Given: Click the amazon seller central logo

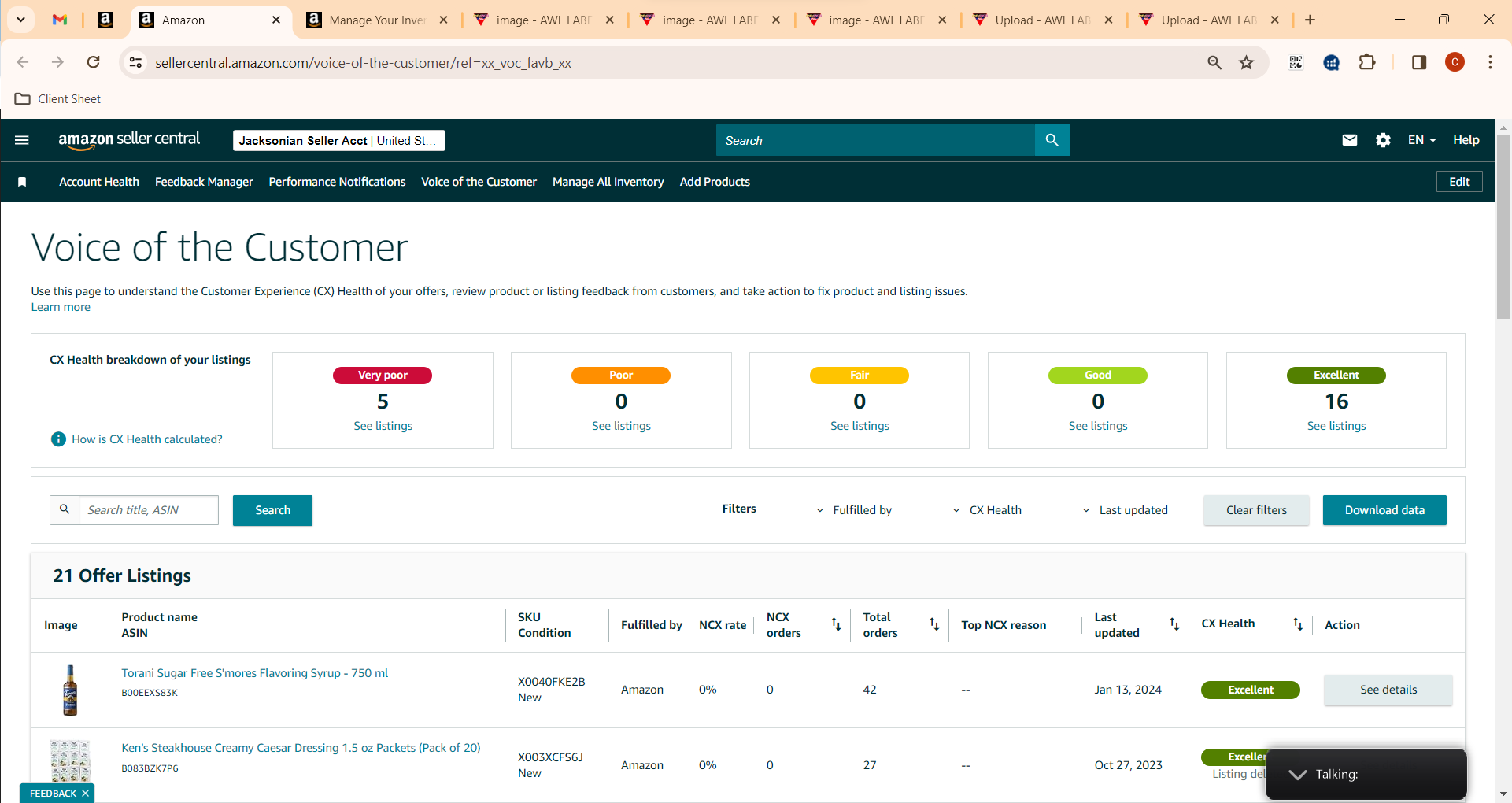Looking at the screenshot, I should tap(129, 139).
